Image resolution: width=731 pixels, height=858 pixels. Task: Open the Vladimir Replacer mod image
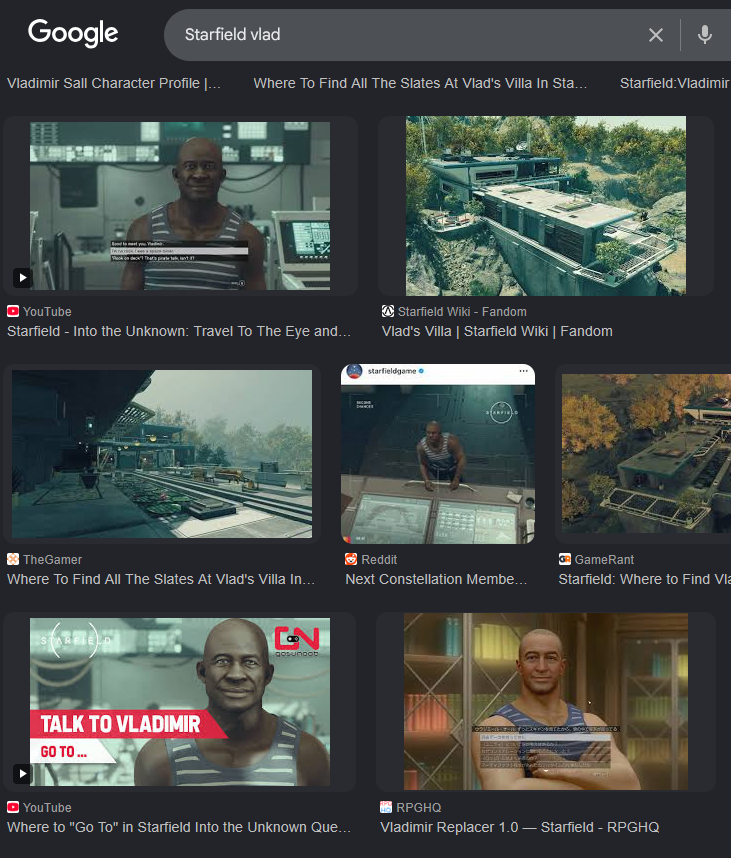(546, 702)
